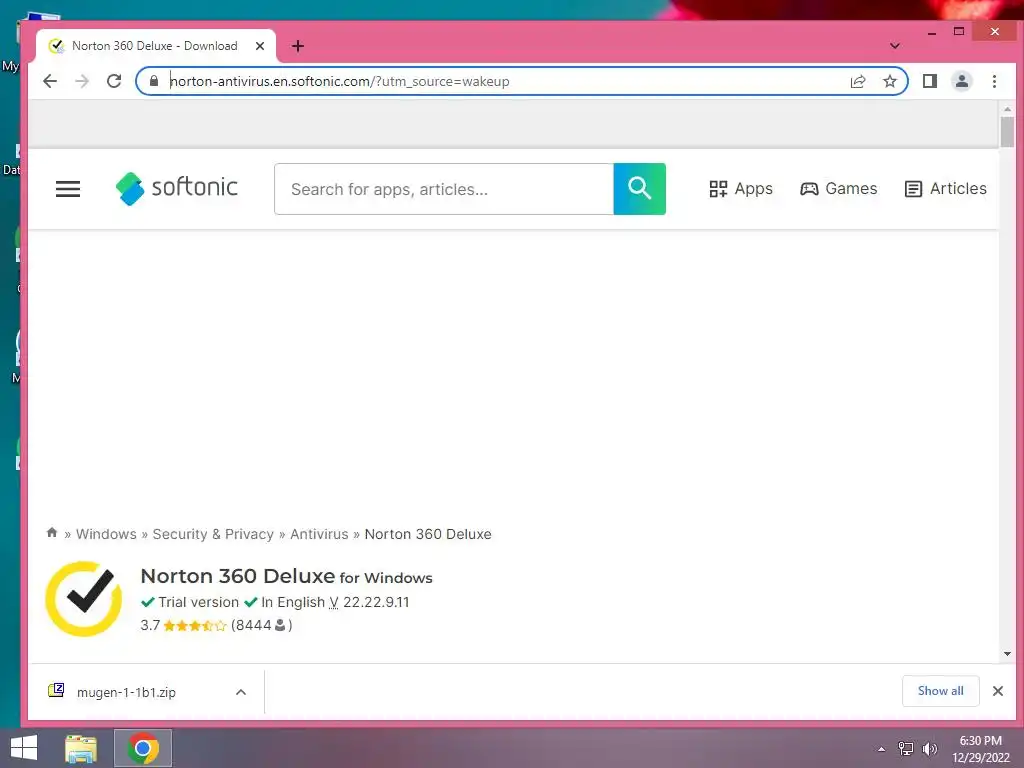Image resolution: width=1024 pixels, height=768 pixels.
Task: Open a new browser tab
Action: [298, 46]
